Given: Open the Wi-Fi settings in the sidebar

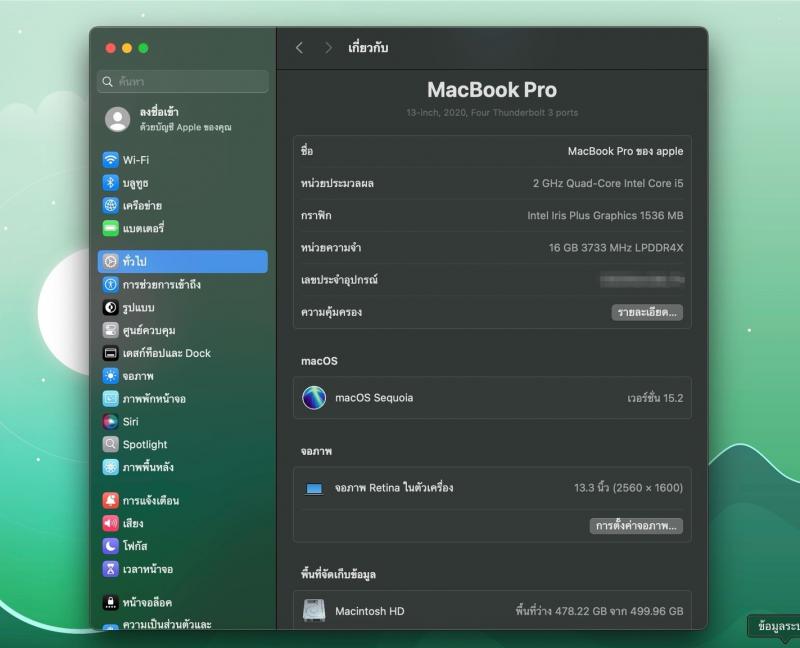Looking at the screenshot, I should [183, 160].
